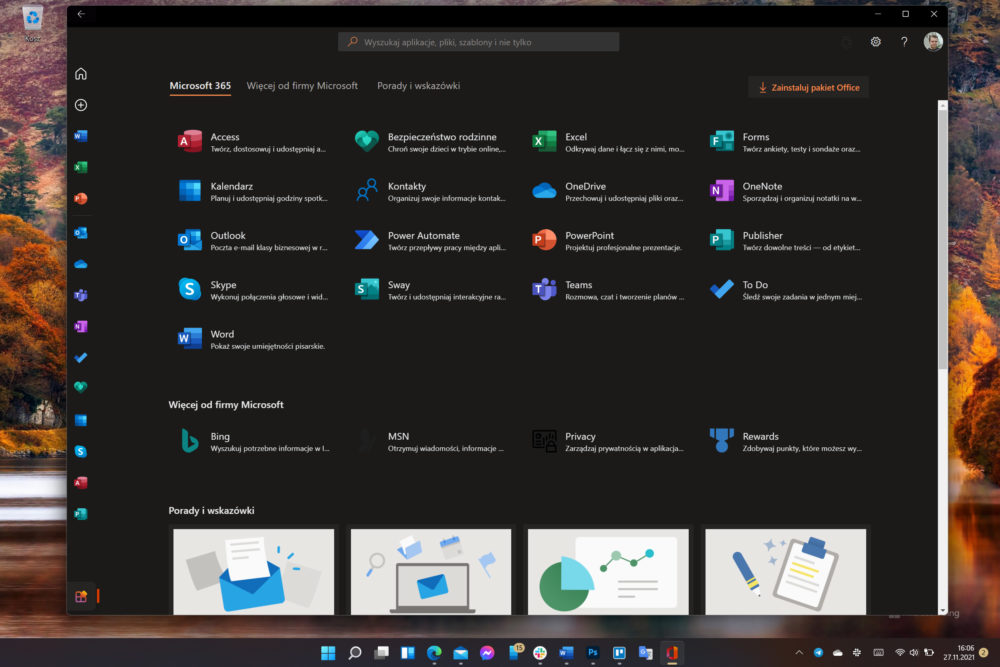Image resolution: width=1000 pixels, height=667 pixels.
Task: Select the Recycle Bin on the desktop
Action: coord(33,23)
